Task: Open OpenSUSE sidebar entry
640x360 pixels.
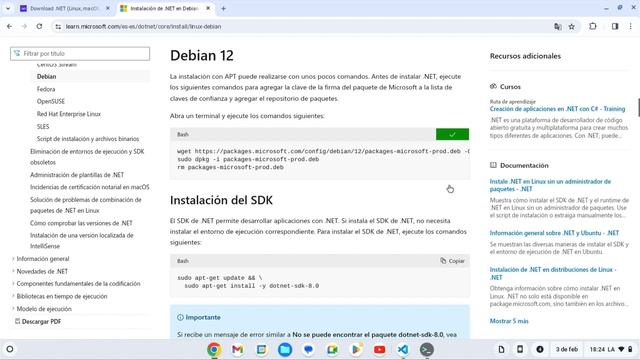Action: click(51, 101)
